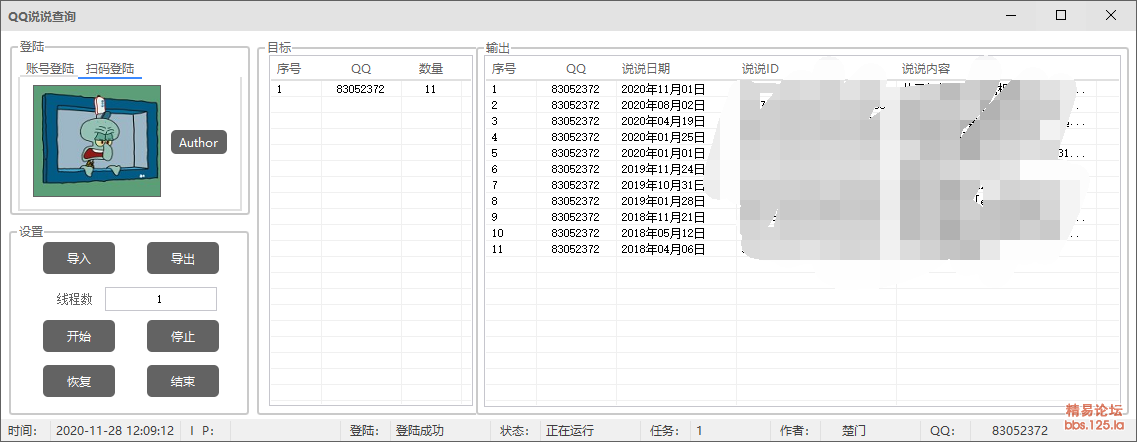Click 序号 column header in 目标 list
Image resolution: width=1137 pixels, height=442 pixels.
(289, 69)
